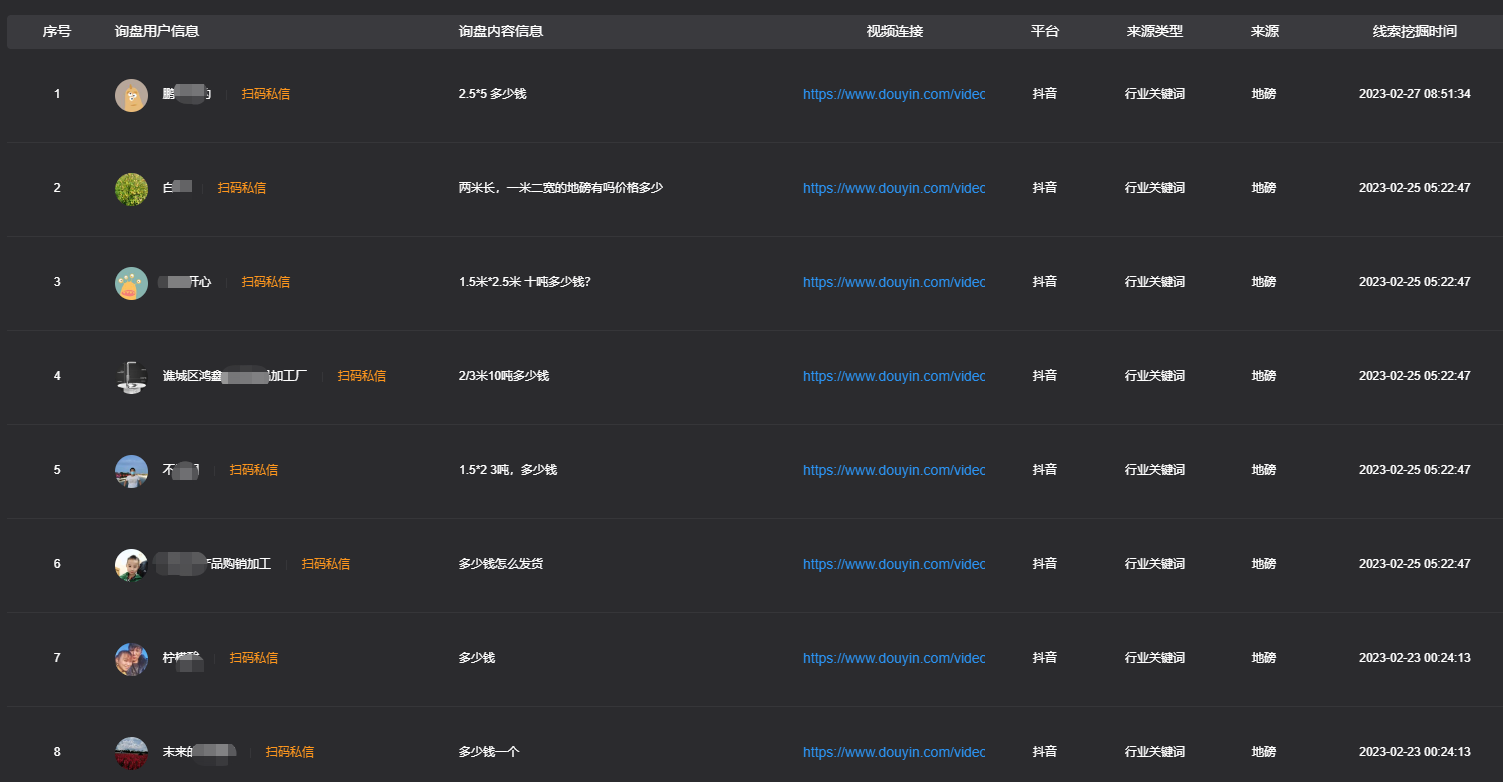Click the avatar in row 7
Screen dimensions: 1503x782
pos(131,659)
